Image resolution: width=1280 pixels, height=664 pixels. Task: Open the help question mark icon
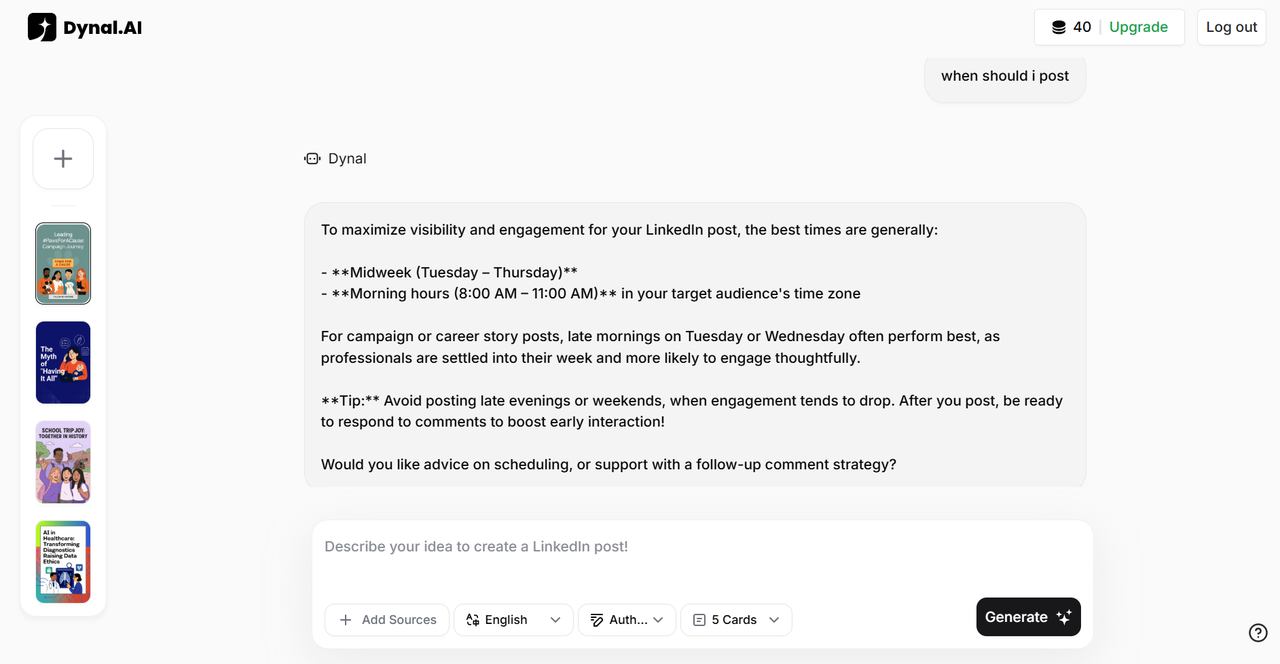pos(1257,632)
